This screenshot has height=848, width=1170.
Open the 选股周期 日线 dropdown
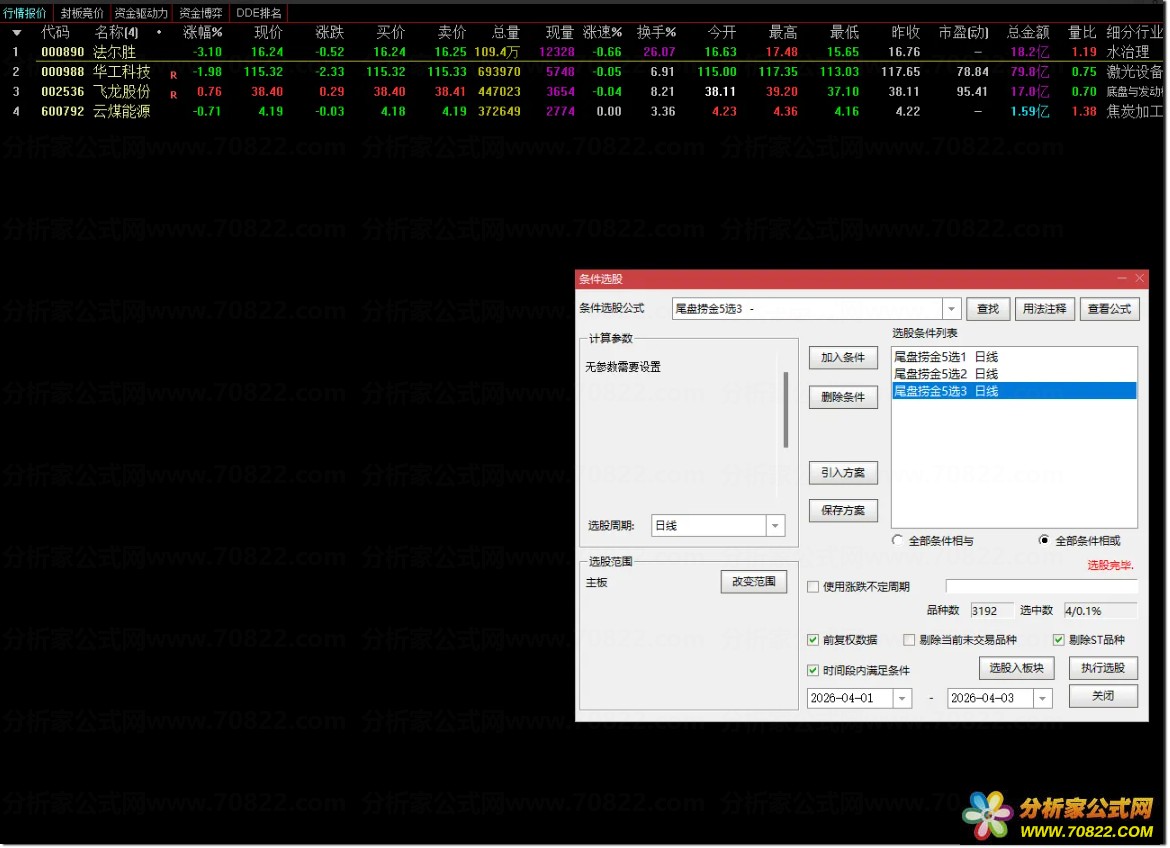[x=775, y=525]
